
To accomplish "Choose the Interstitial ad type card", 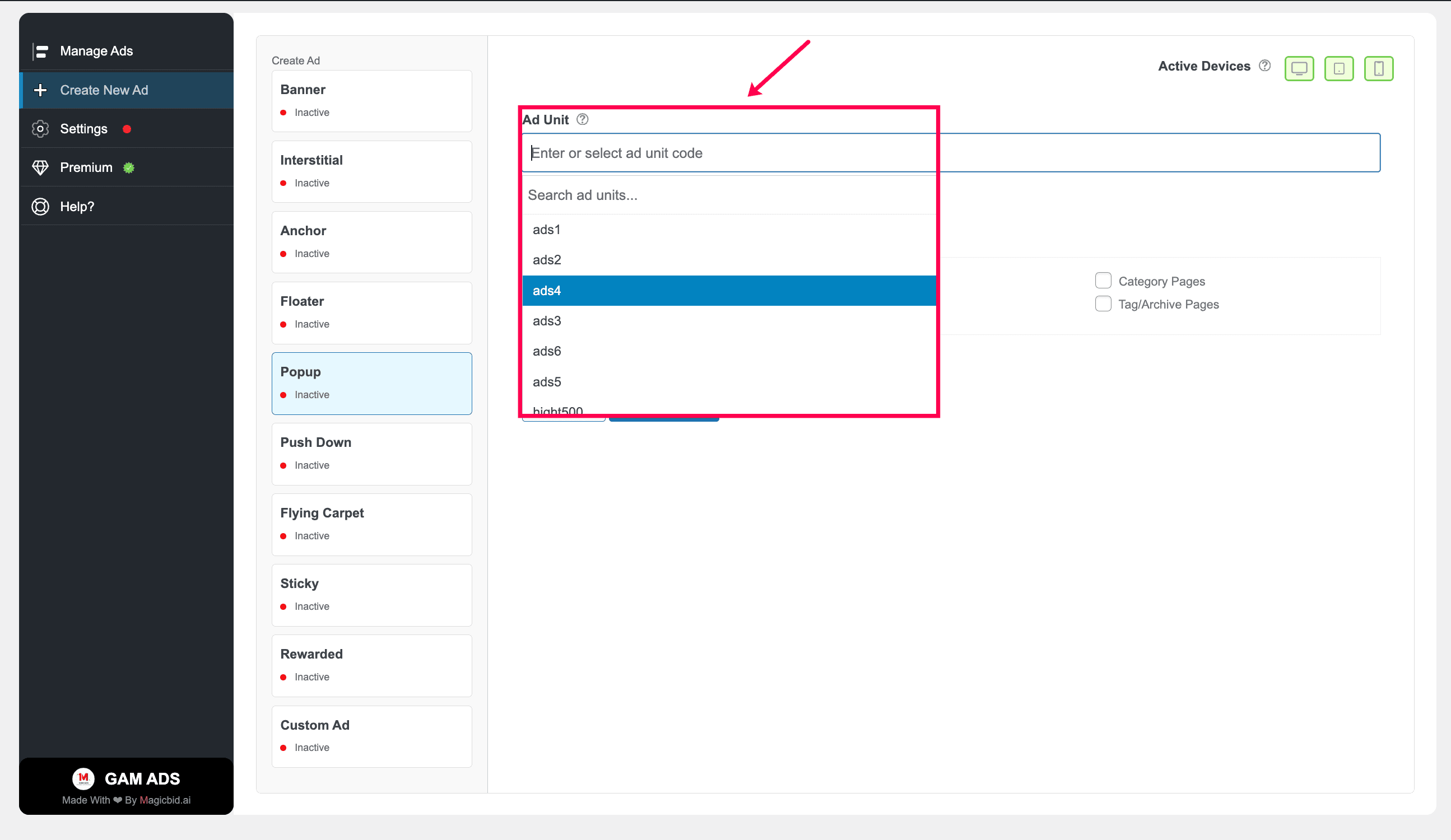I will tap(372, 171).
